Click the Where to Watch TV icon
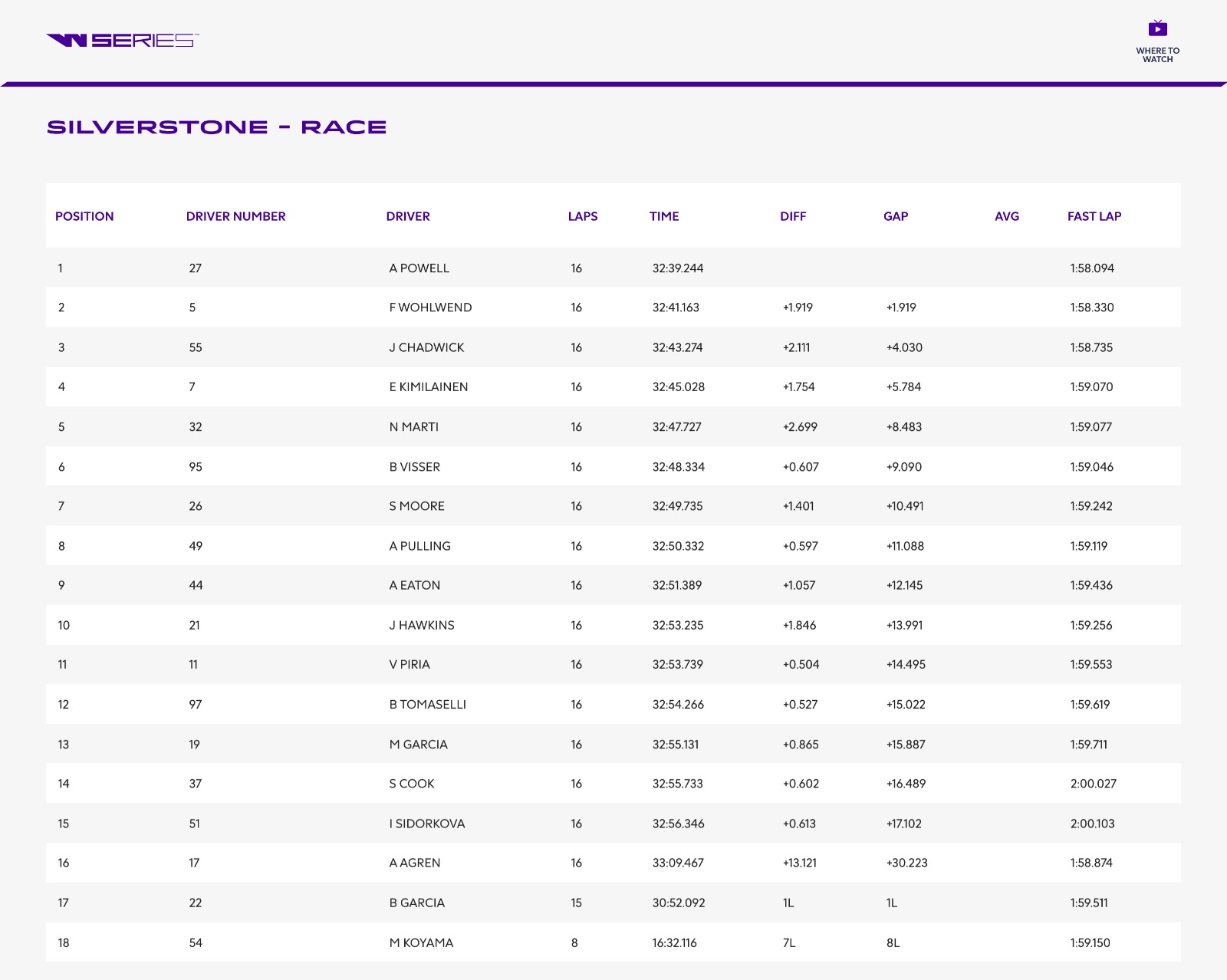This screenshot has height=980, width=1227. click(x=1157, y=29)
